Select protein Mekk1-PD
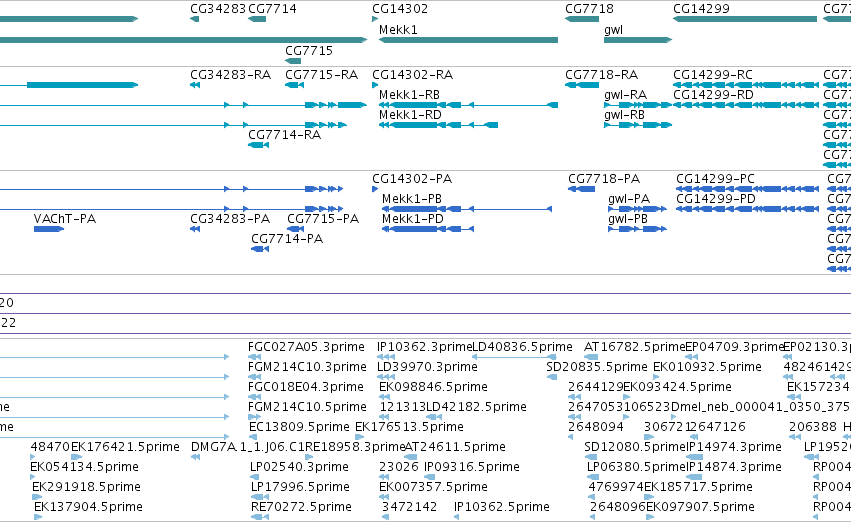The height and width of the screenshot is (522, 851). tap(412, 219)
